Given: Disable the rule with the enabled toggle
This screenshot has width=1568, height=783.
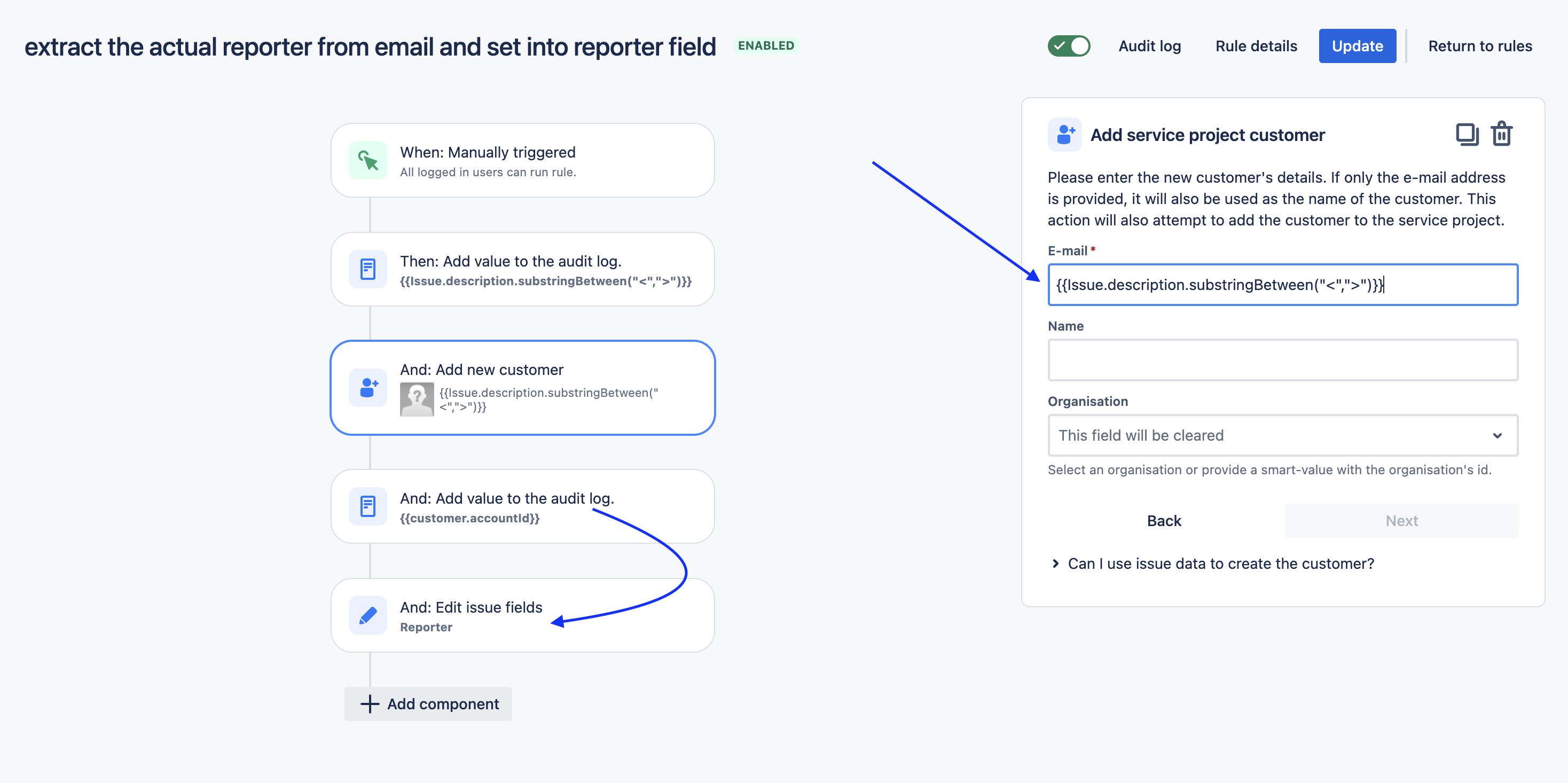Looking at the screenshot, I should click(x=1068, y=46).
